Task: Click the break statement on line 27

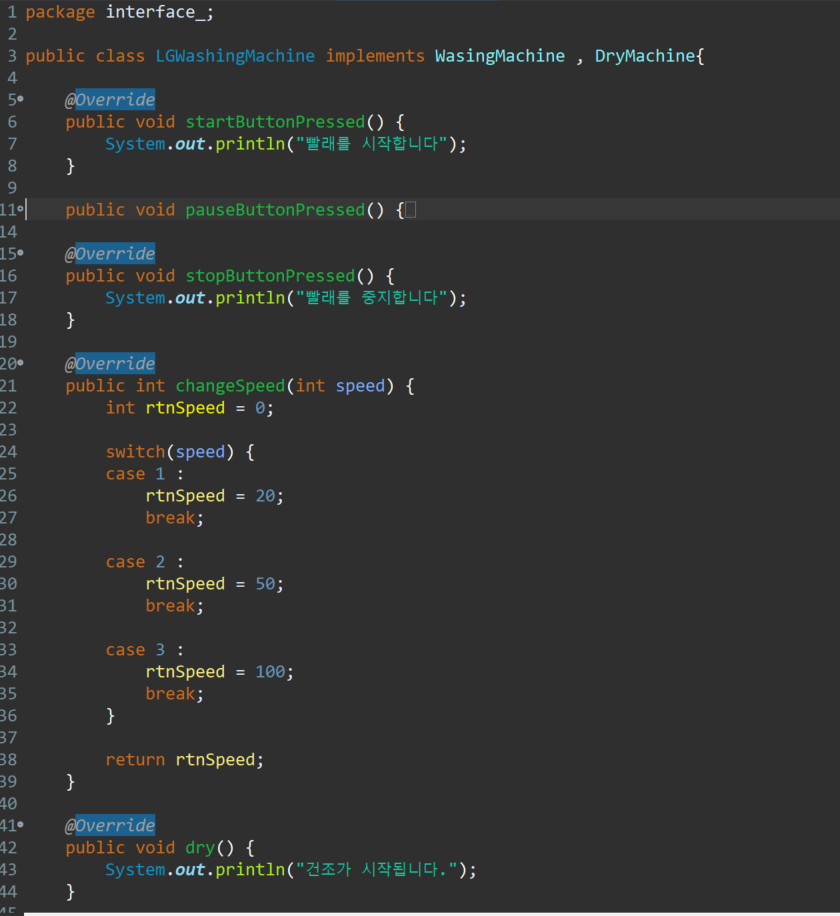Action: 171,518
